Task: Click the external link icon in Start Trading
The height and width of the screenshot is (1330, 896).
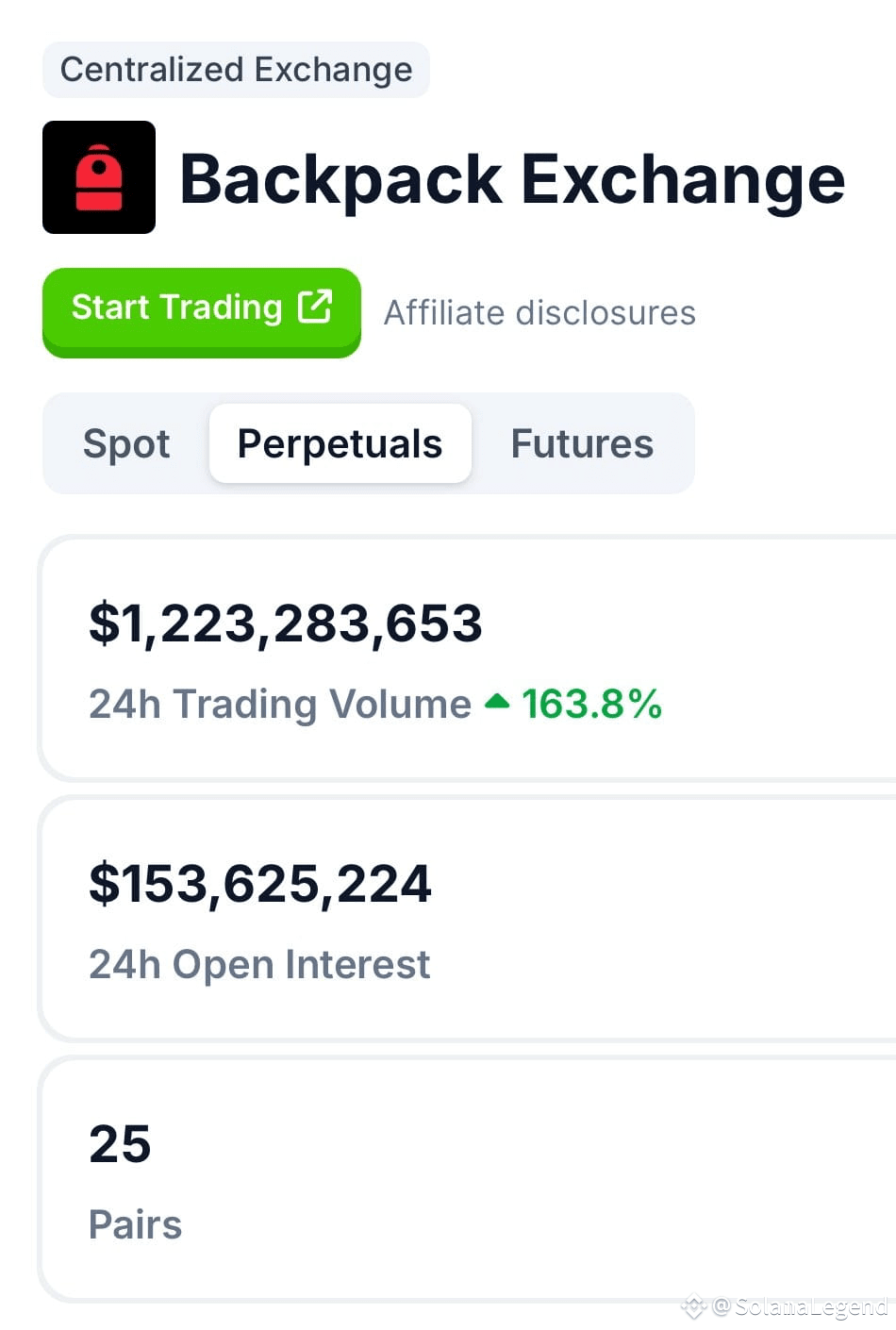Action: pos(315,307)
